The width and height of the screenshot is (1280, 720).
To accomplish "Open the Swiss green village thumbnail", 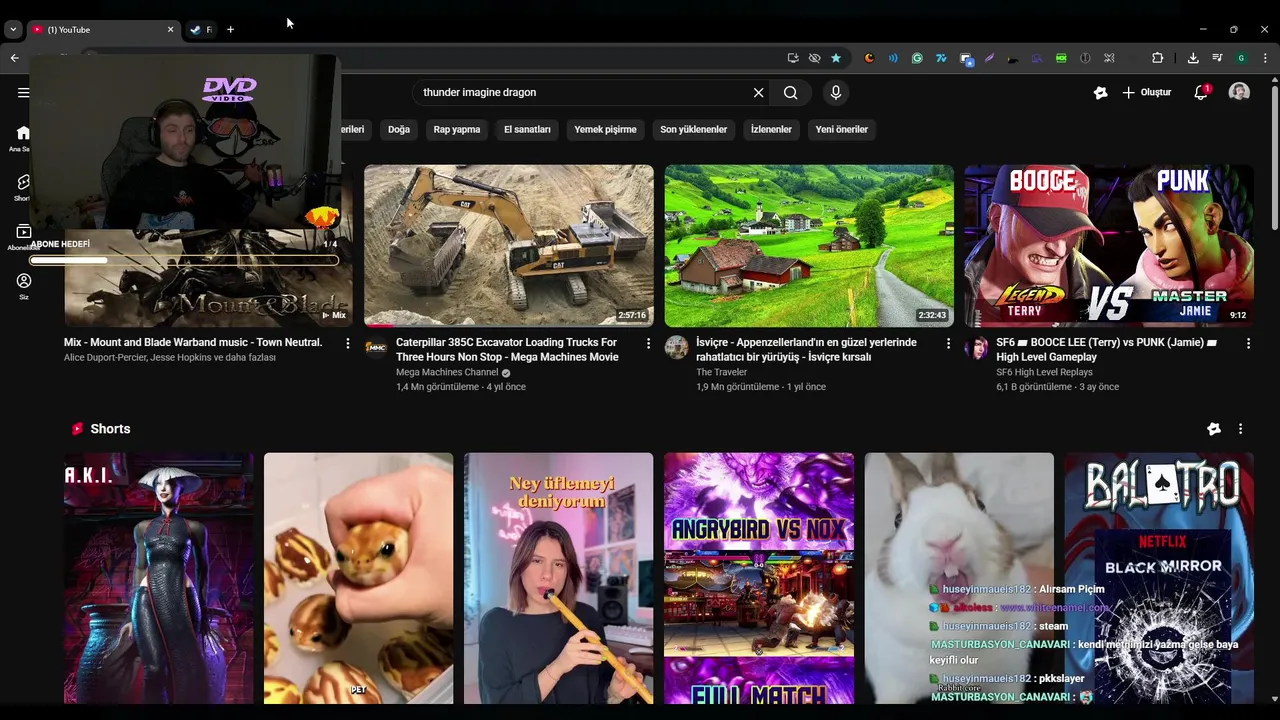I will pyautogui.click(x=809, y=246).
